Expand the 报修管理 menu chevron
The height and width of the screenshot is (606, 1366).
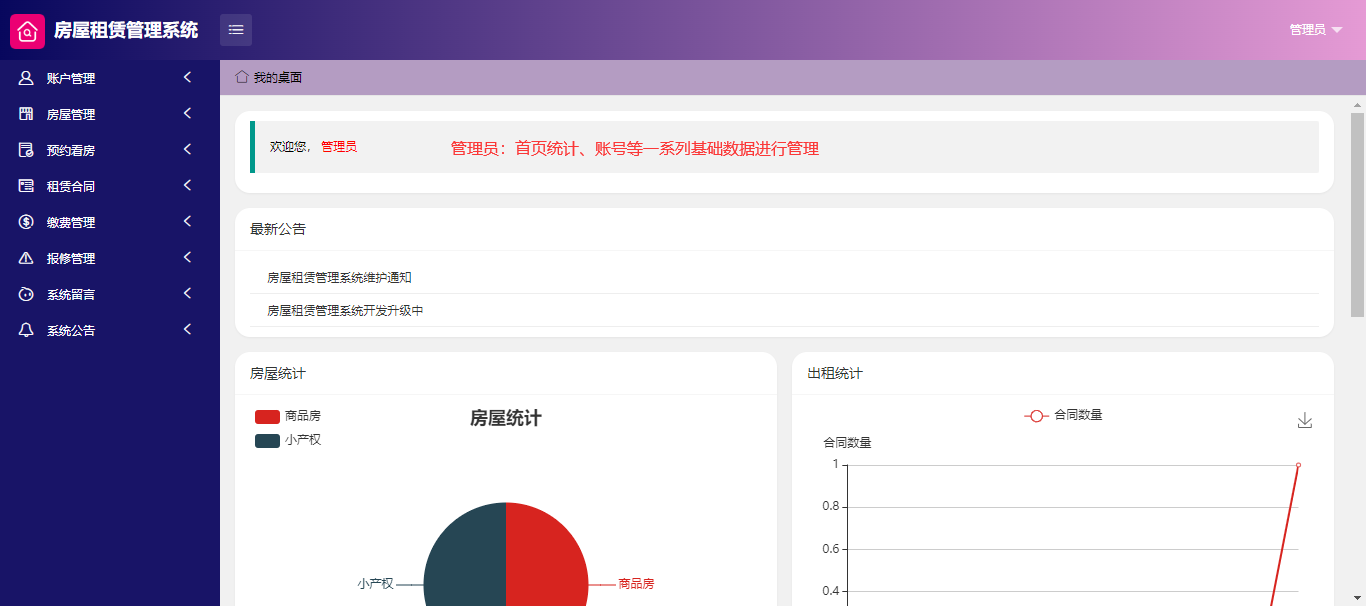coord(187,257)
